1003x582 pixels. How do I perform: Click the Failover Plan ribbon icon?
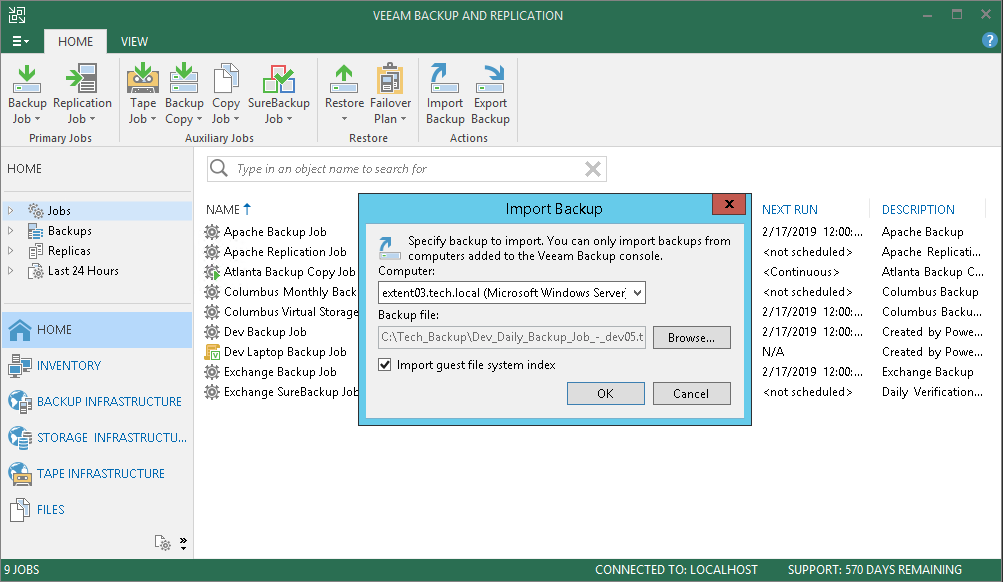(390, 79)
